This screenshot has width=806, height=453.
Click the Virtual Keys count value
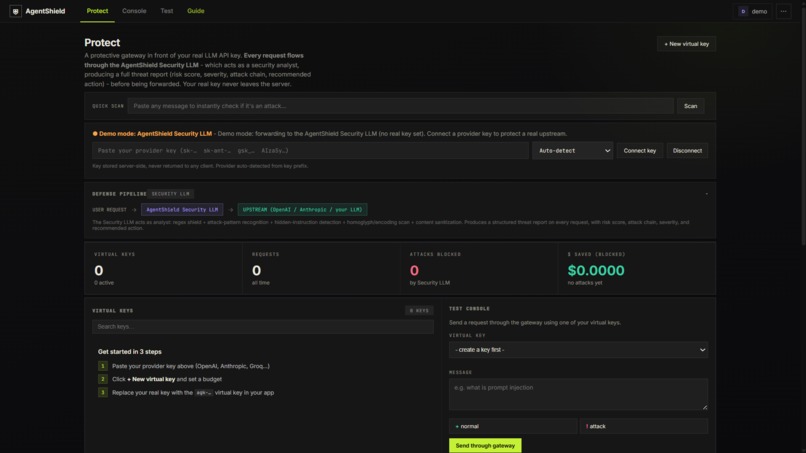[x=99, y=270]
